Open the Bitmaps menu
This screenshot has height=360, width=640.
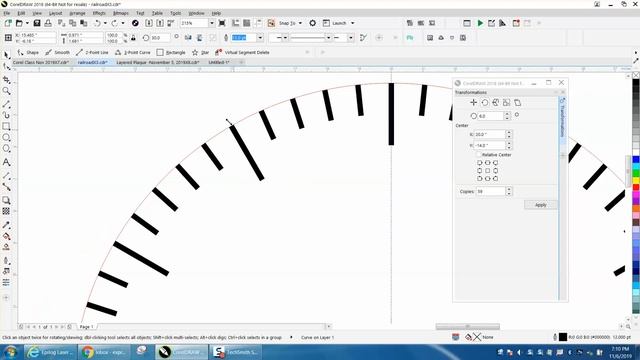121,13
